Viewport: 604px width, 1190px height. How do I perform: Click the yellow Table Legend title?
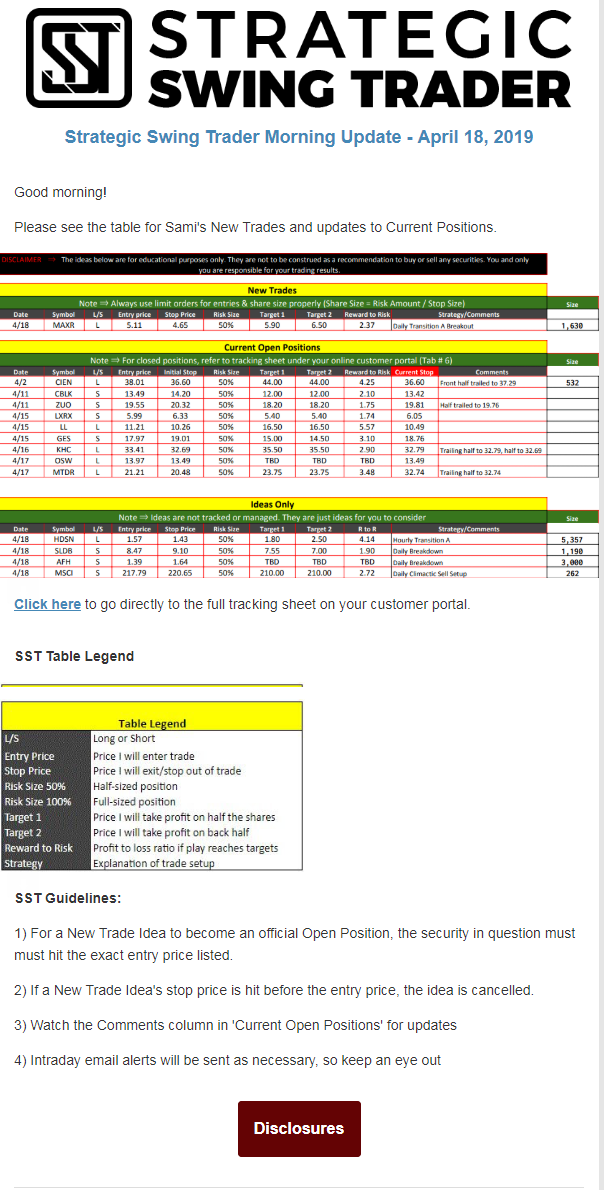click(x=152, y=723)
